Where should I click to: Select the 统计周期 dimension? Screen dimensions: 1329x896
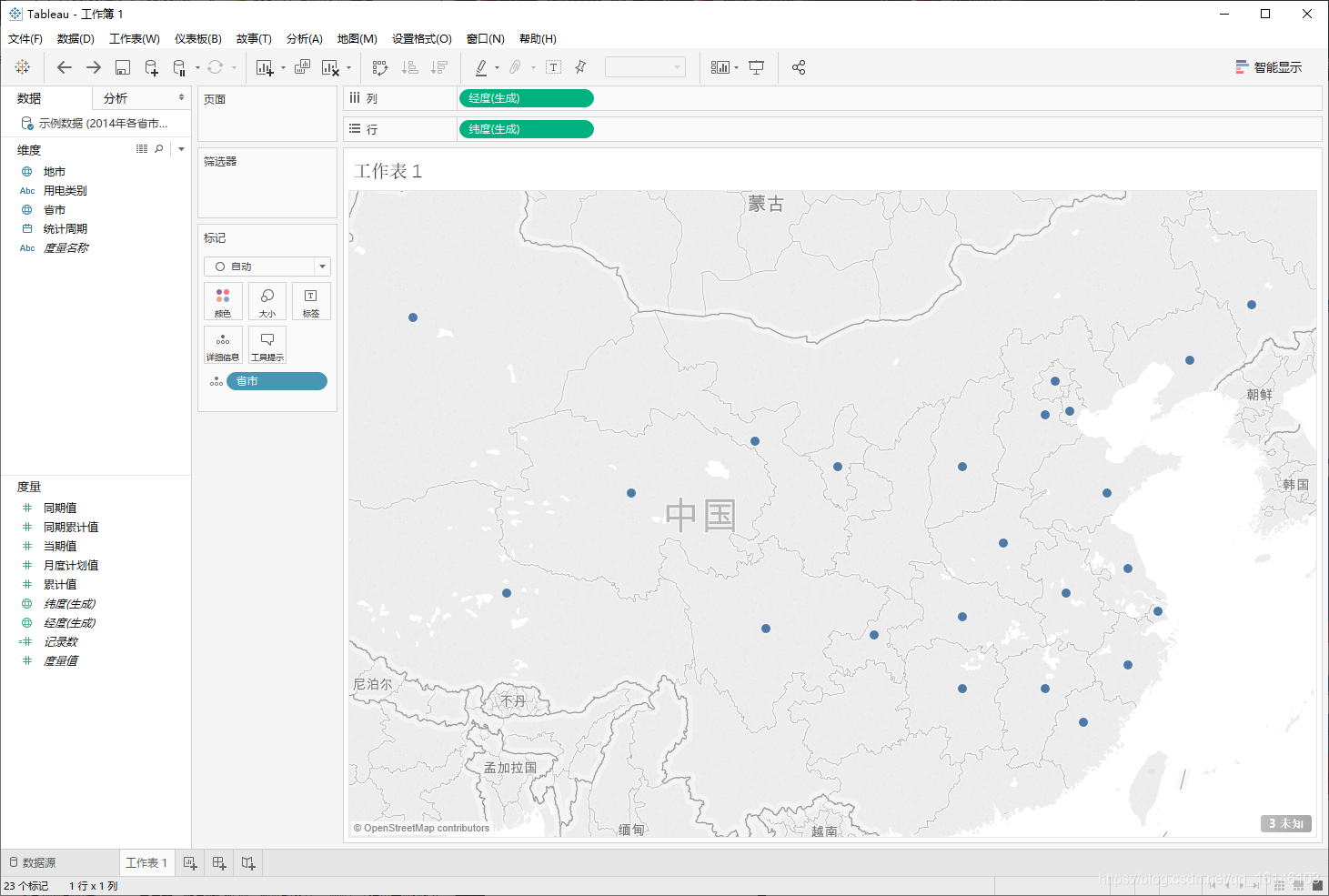(65, 229)
